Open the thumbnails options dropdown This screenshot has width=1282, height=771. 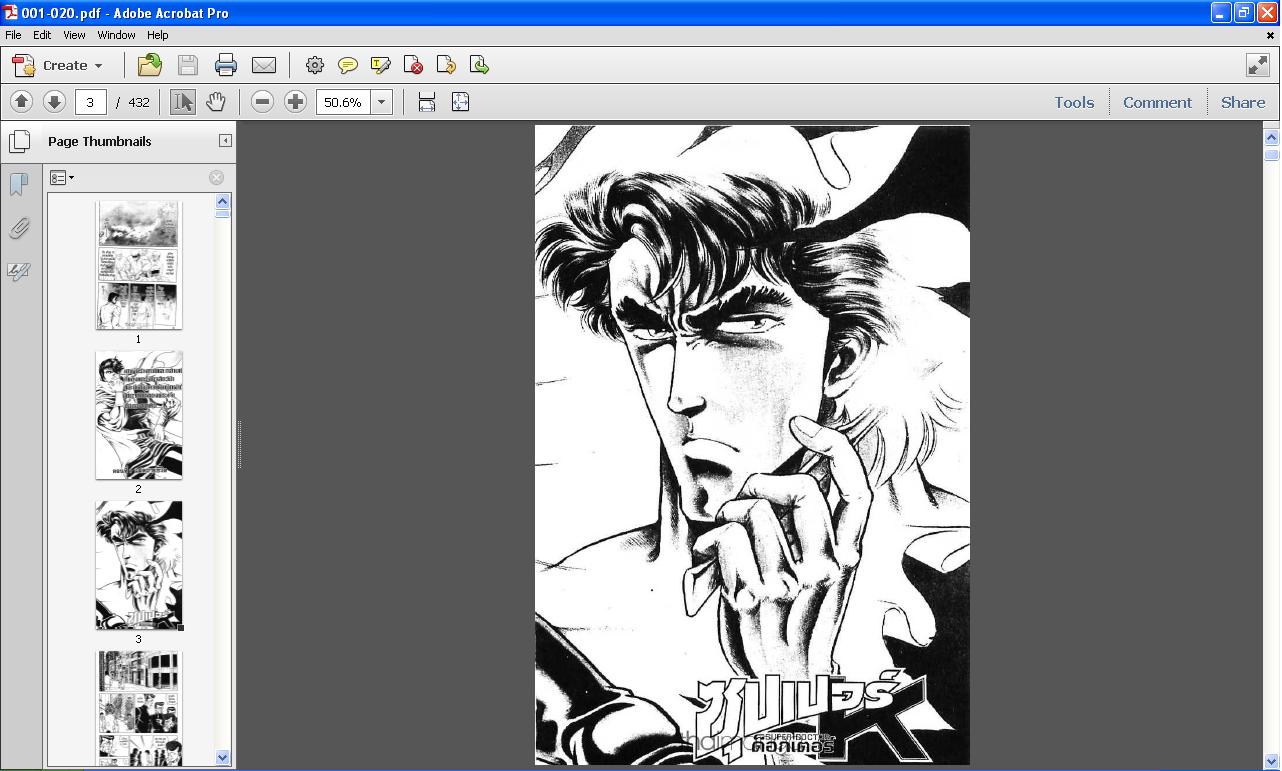[x=62, y=178]
